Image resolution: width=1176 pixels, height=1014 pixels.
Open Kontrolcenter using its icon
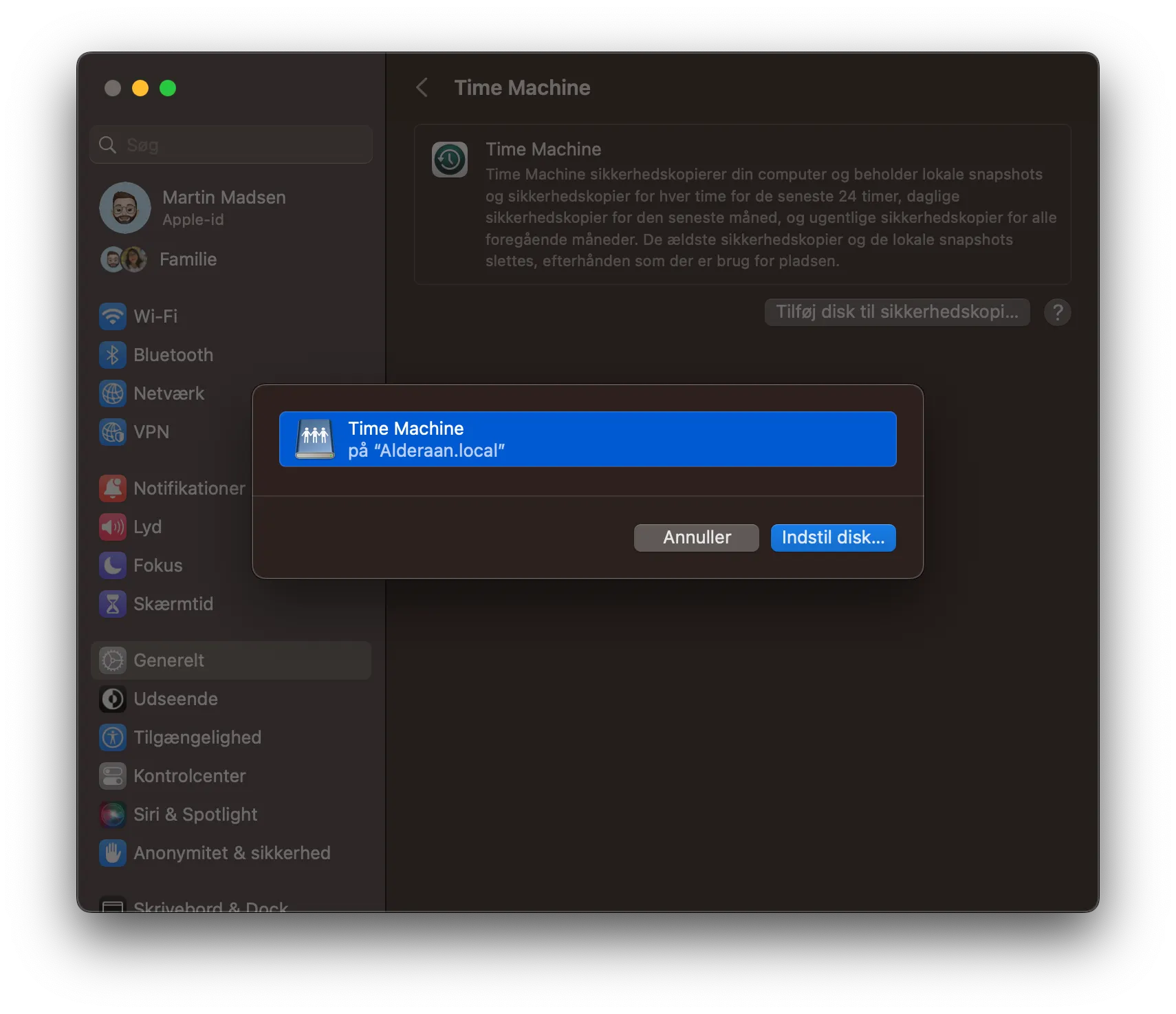click(113, 776)
